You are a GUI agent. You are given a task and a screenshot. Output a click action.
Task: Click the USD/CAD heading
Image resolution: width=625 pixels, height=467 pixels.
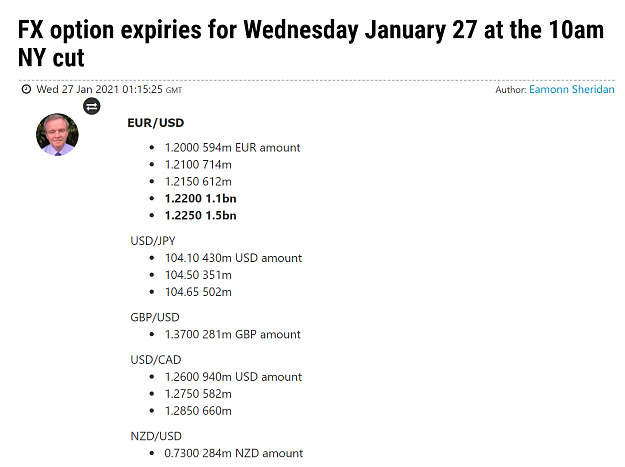(x=156, y=360)
